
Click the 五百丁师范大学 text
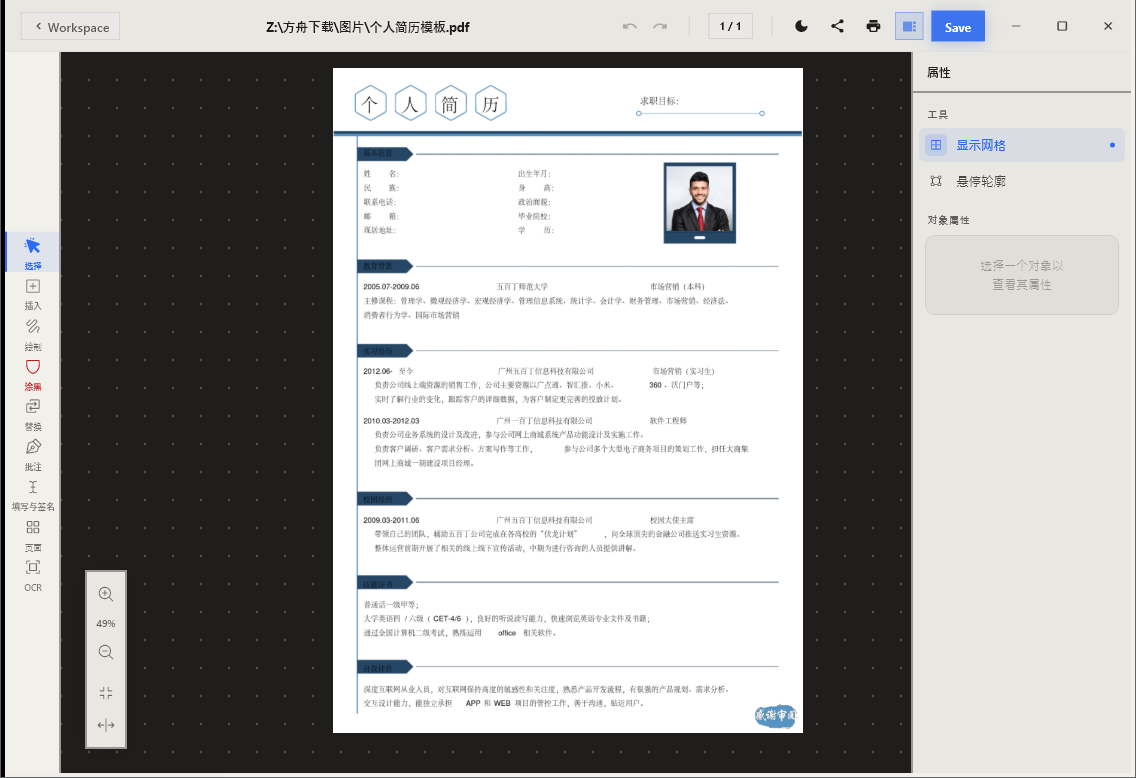tap(522, 287)
